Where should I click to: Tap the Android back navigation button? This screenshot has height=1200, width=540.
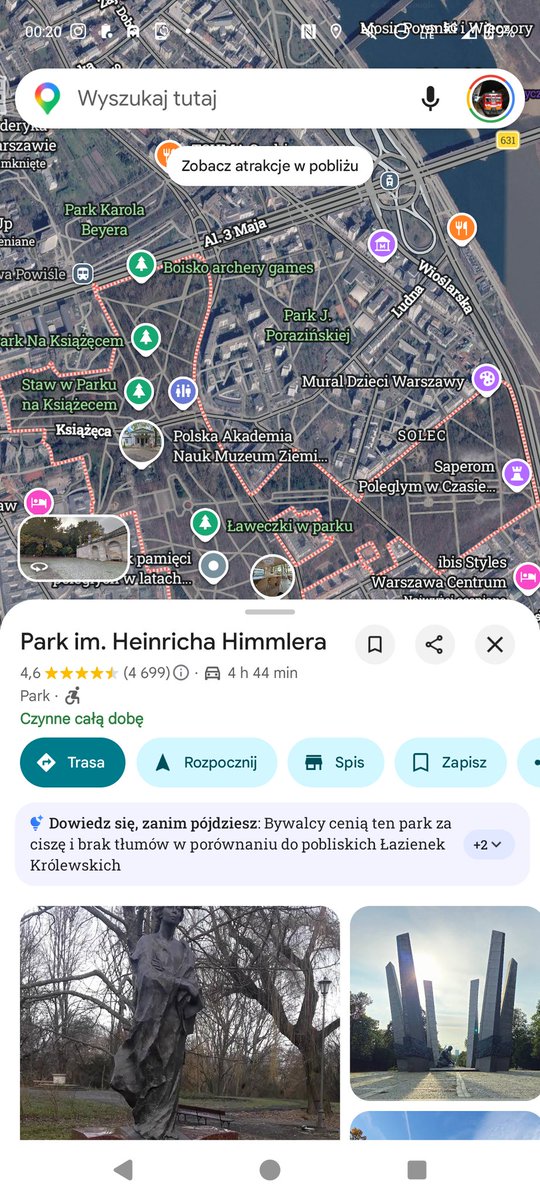pyautogui.click(x=123, y=1169)
